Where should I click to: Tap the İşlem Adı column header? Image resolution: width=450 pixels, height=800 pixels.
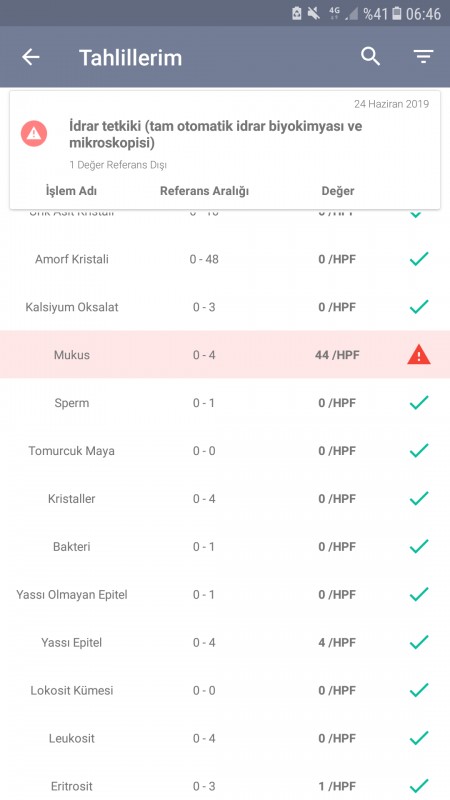coord(71,191)
